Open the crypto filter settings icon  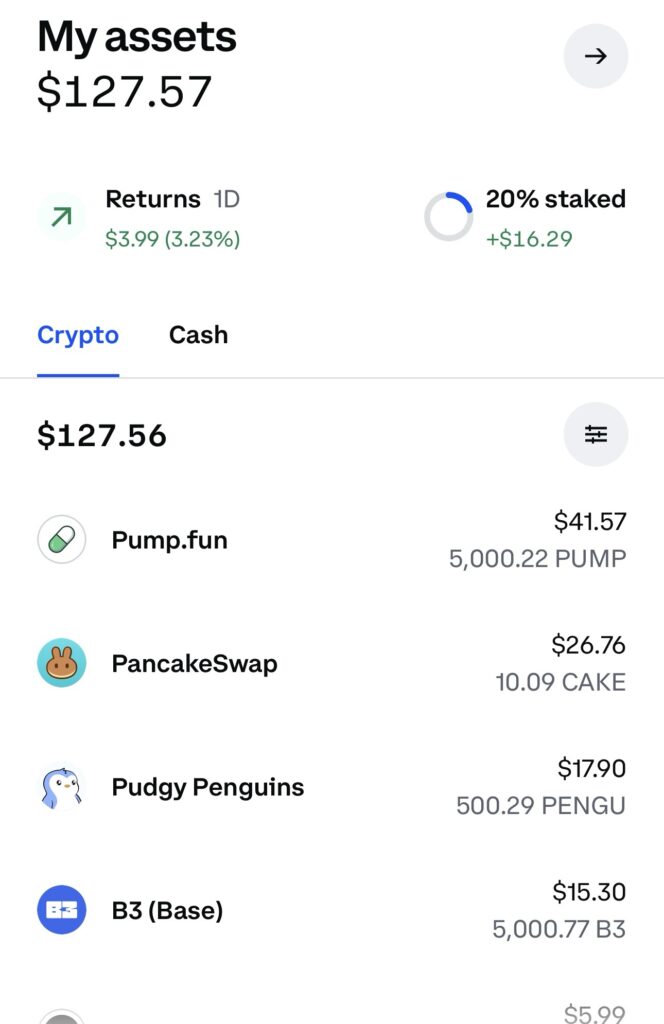click(596, 435)
